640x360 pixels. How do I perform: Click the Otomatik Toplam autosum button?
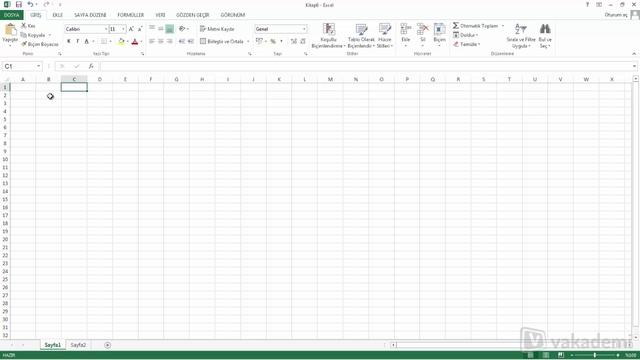[476, 26]
